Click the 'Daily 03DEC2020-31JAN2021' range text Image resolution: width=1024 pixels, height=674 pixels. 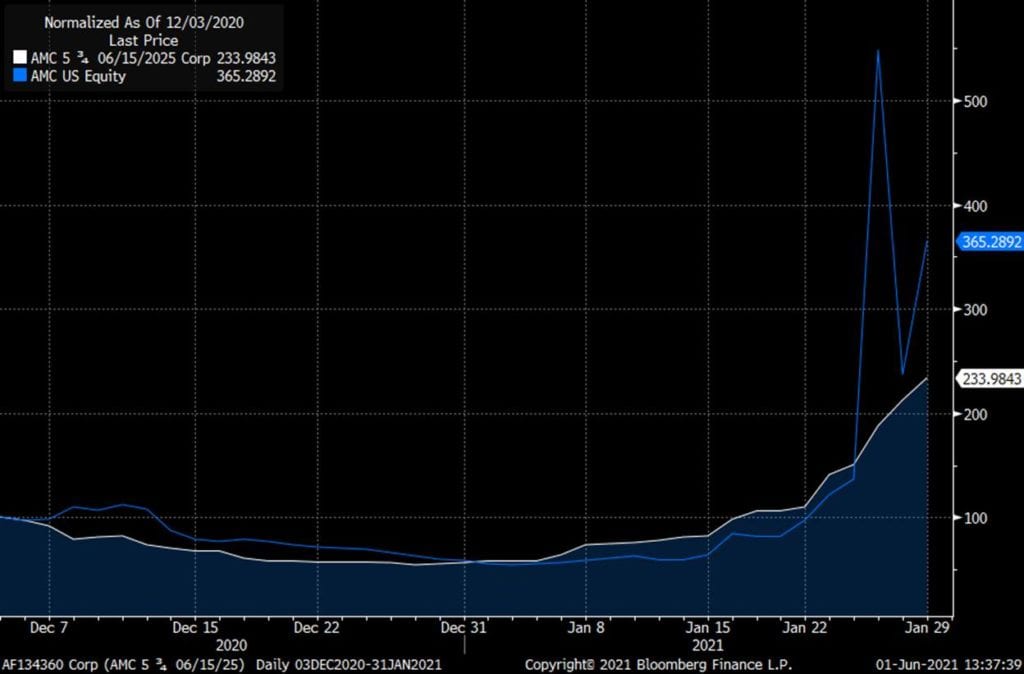(x=348, y=665)
